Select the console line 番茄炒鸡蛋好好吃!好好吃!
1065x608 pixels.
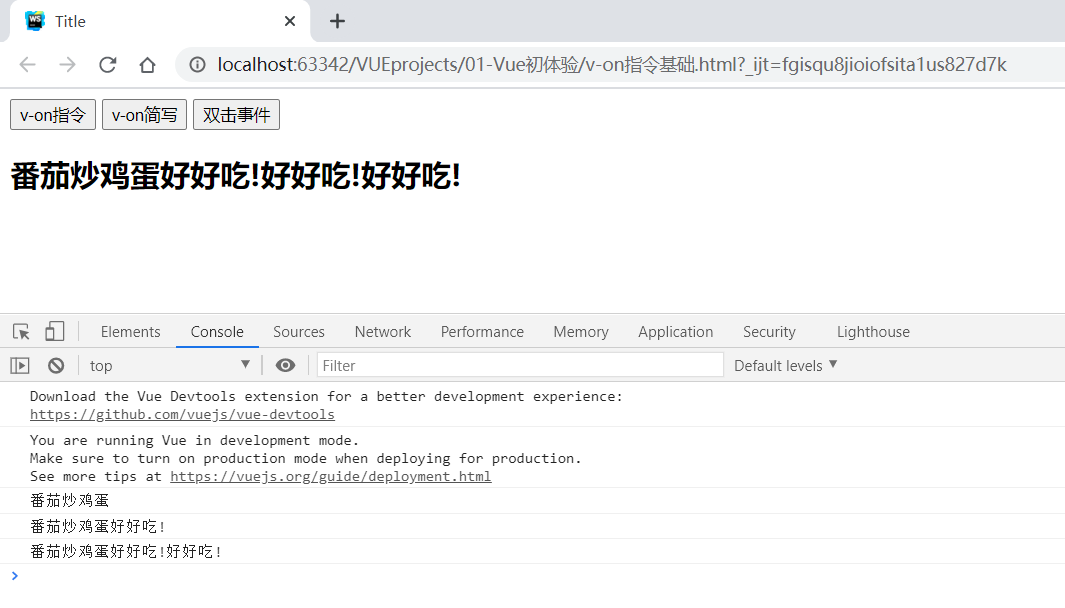coord(126,552)
